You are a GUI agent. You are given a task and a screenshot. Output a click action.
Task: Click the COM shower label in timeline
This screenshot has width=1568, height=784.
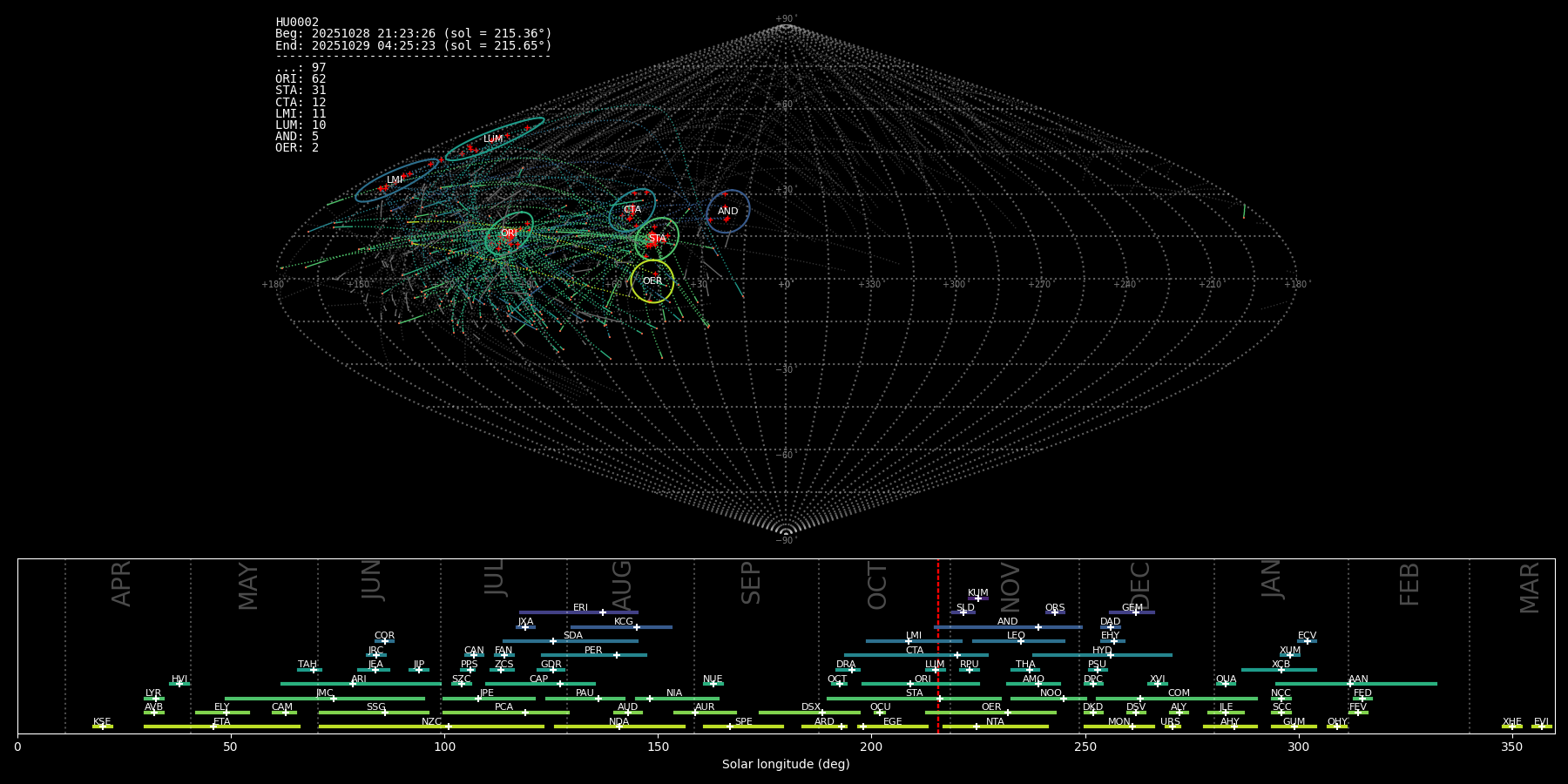coord(1179,693)
